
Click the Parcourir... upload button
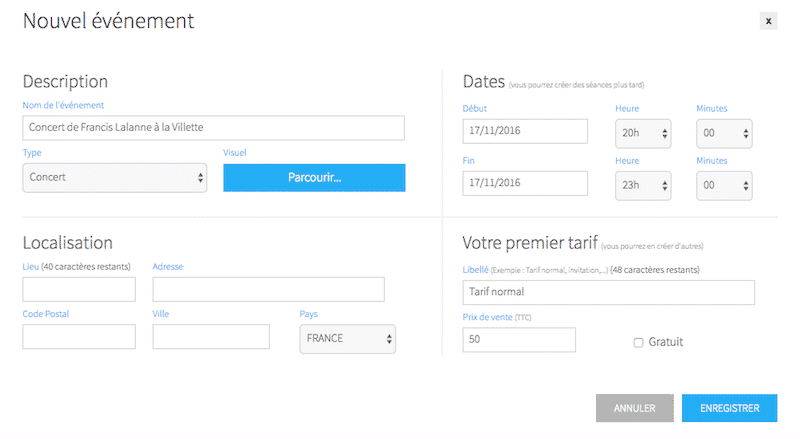tap(314, 178)
